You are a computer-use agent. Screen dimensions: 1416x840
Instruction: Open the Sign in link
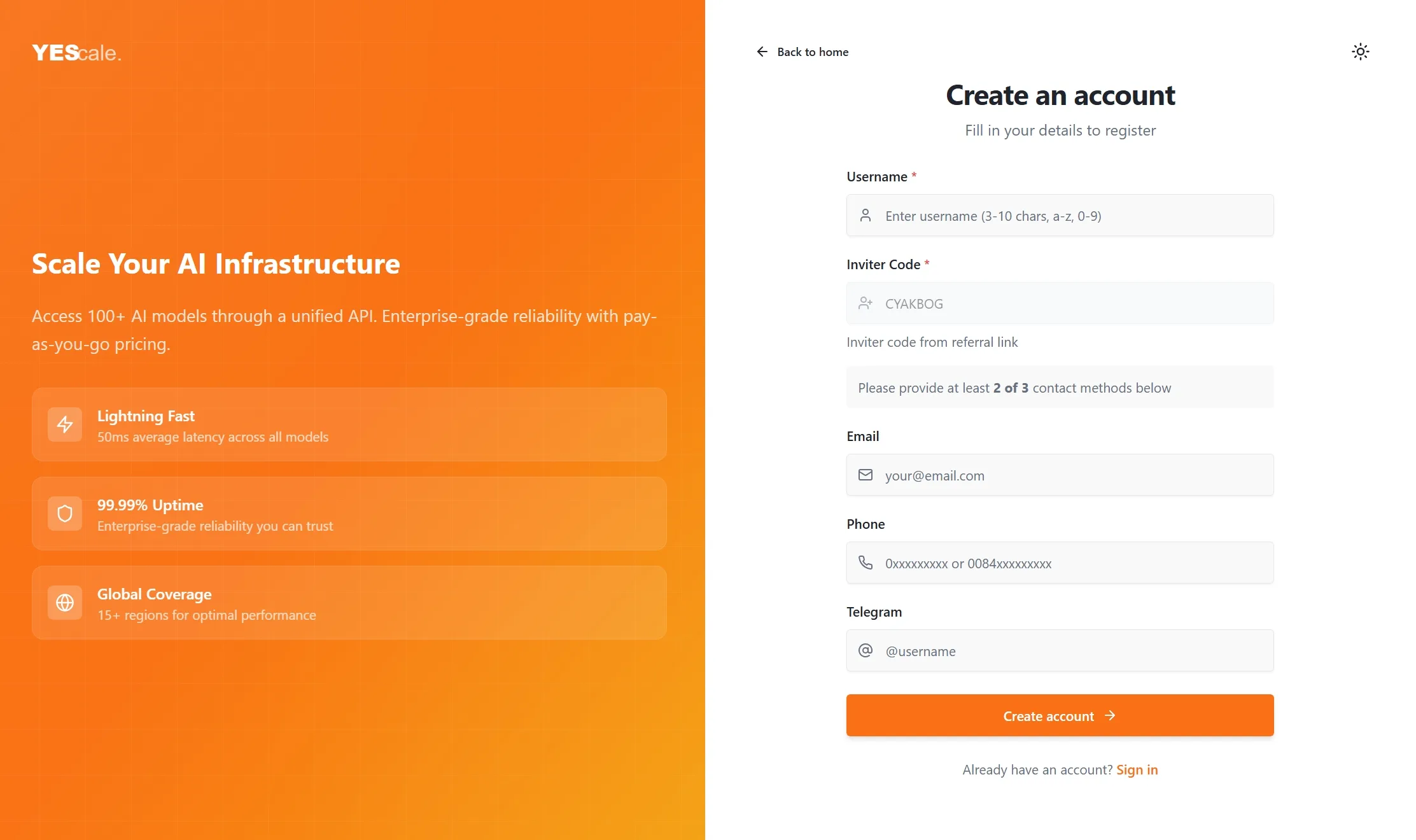click(1137, 770)
